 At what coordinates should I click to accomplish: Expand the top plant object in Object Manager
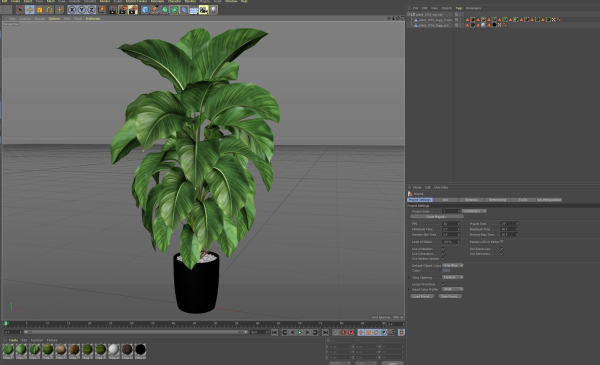(x=409, y=14)
